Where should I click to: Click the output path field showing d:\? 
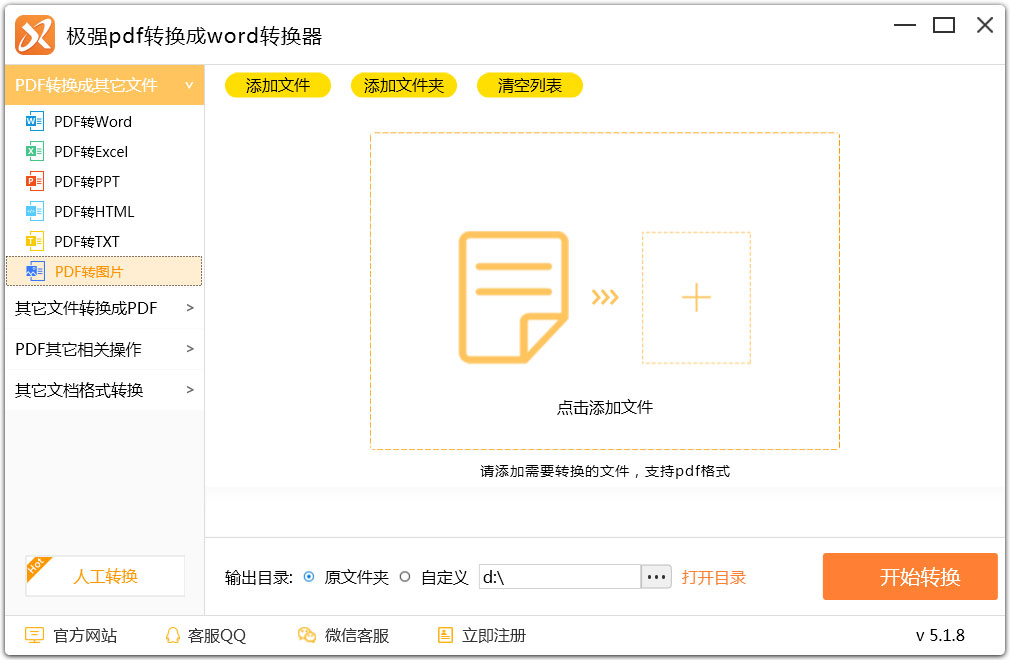(x=559, y=577)
